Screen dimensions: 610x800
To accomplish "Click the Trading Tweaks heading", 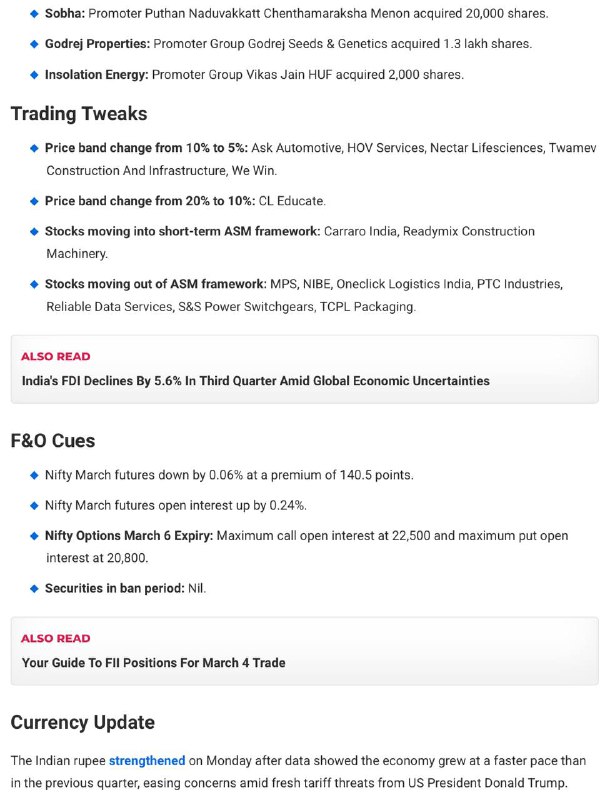I will (79, 114).
